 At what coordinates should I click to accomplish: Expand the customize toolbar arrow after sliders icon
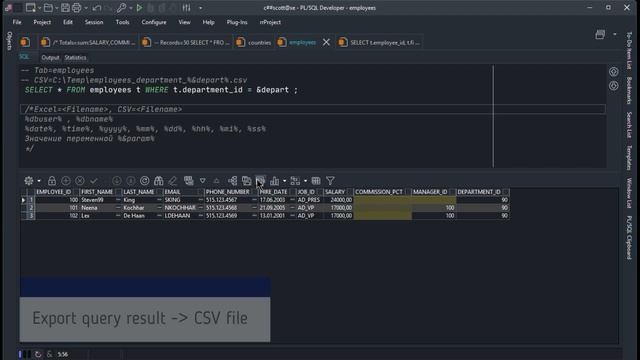pos(200,8)
